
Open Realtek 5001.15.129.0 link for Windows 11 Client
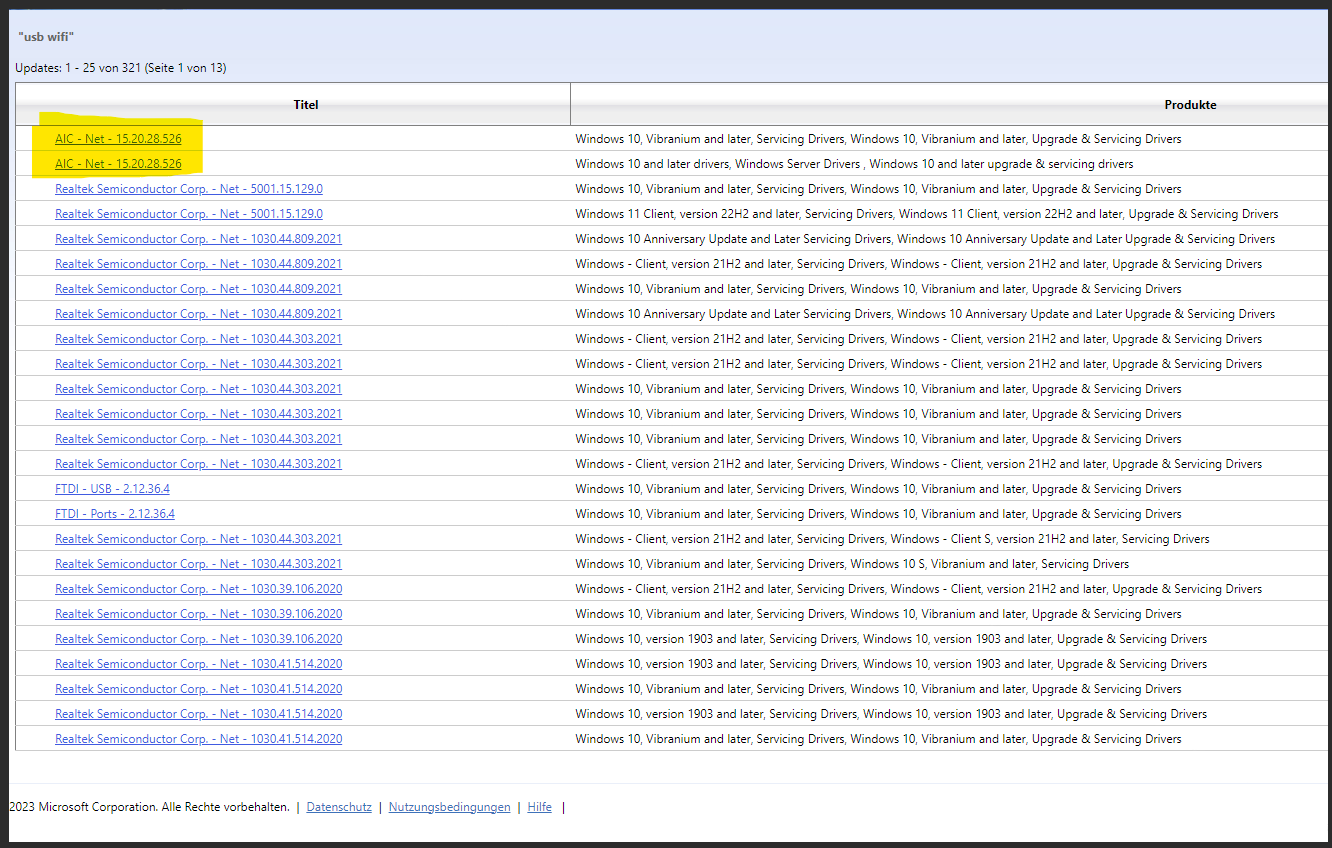click(x=189, y=214)
